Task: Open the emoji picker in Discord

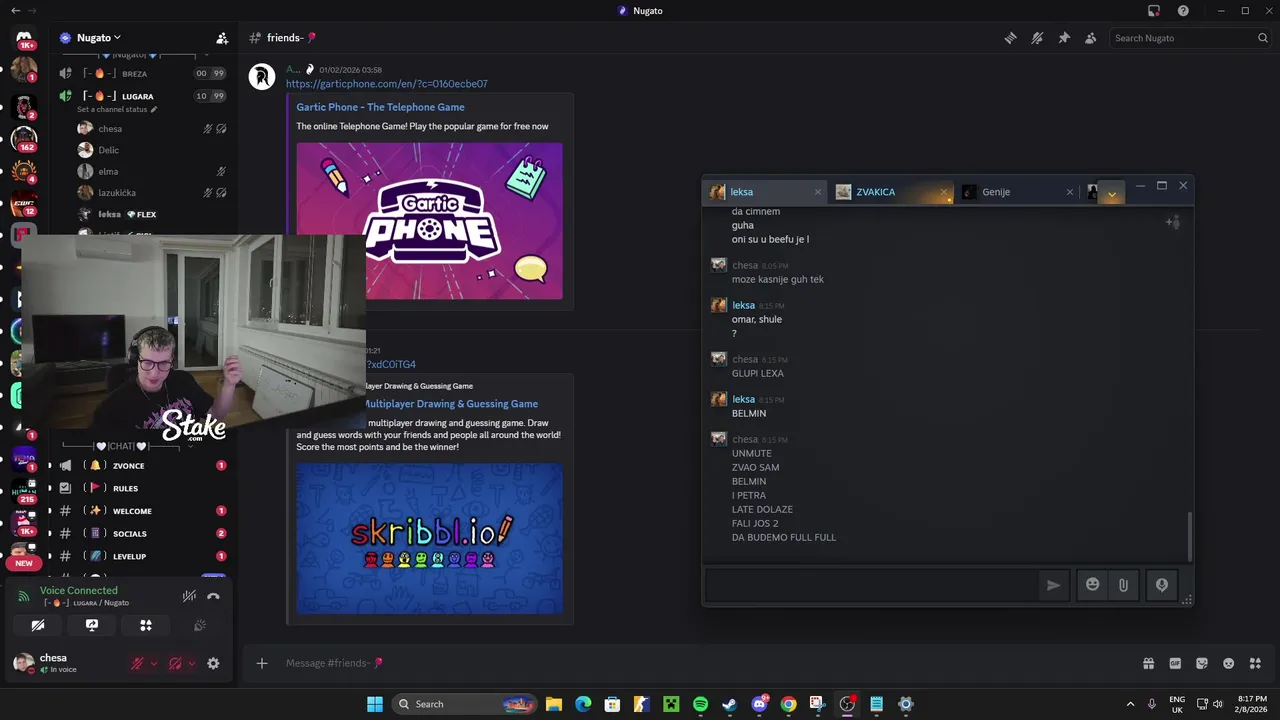Action: tap(1229, 663)
